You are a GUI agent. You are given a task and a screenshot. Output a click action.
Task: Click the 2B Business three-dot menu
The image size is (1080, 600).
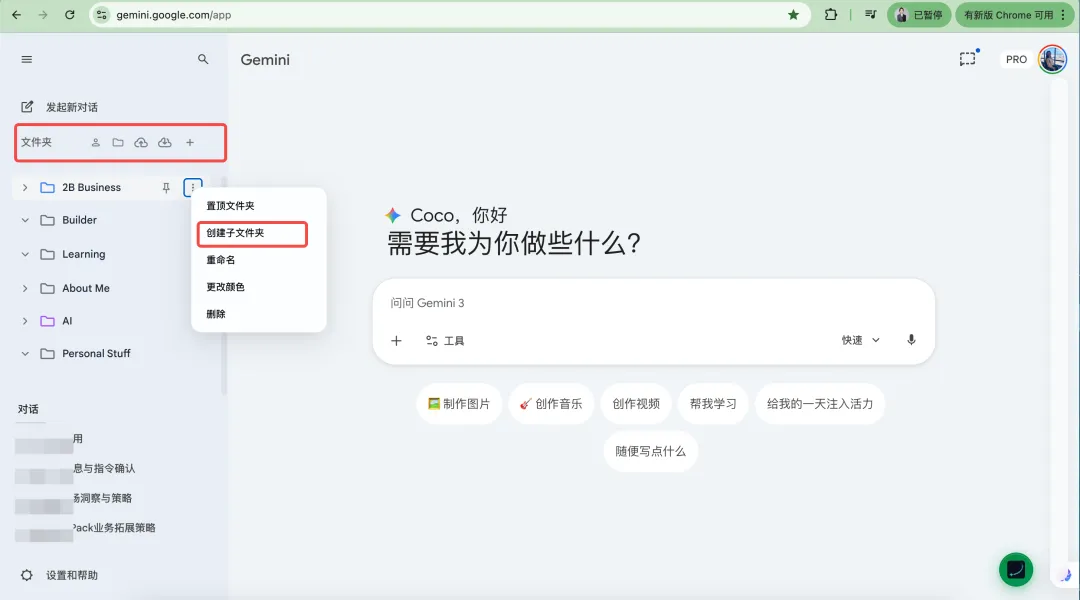(x=193, y=187)
